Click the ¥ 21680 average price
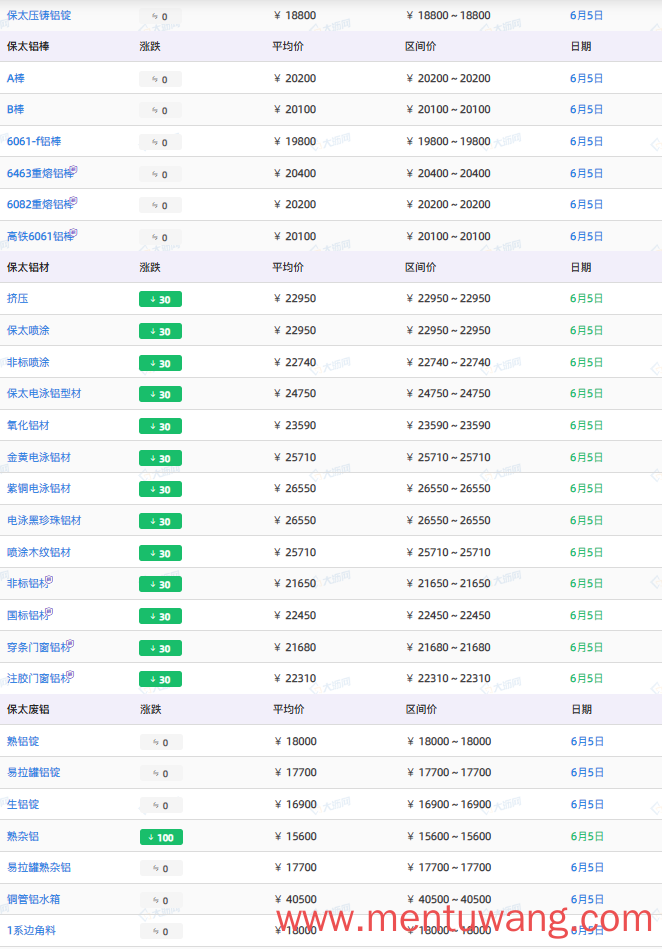662x949 pixels. pos(295,647)
